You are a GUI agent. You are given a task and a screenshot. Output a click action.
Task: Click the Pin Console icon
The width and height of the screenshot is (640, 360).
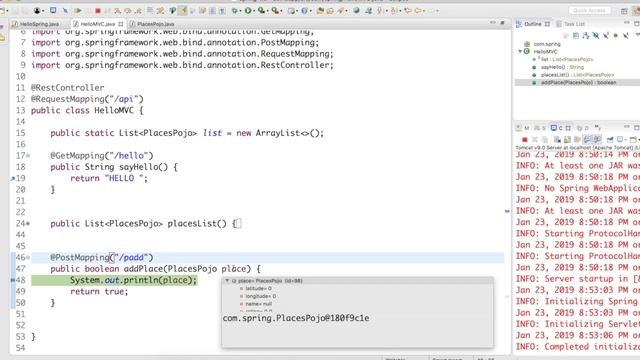click(x=610, y=140)
